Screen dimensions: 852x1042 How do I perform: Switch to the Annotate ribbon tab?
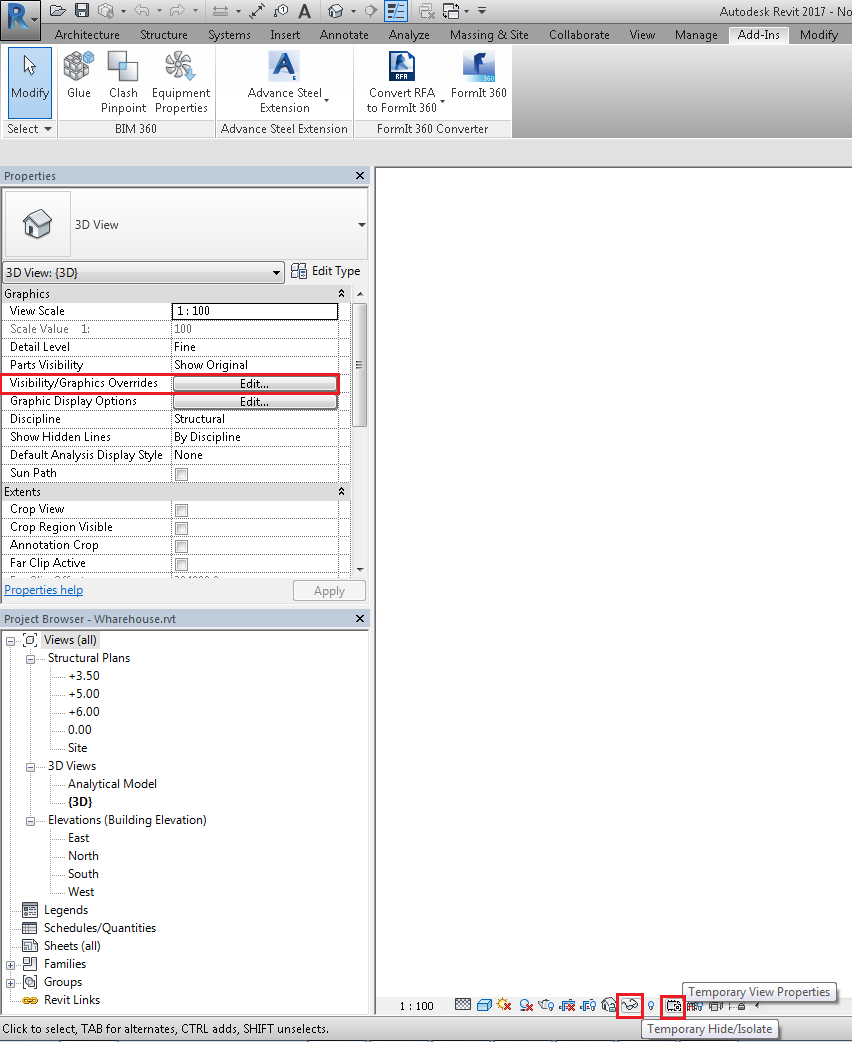344,35
